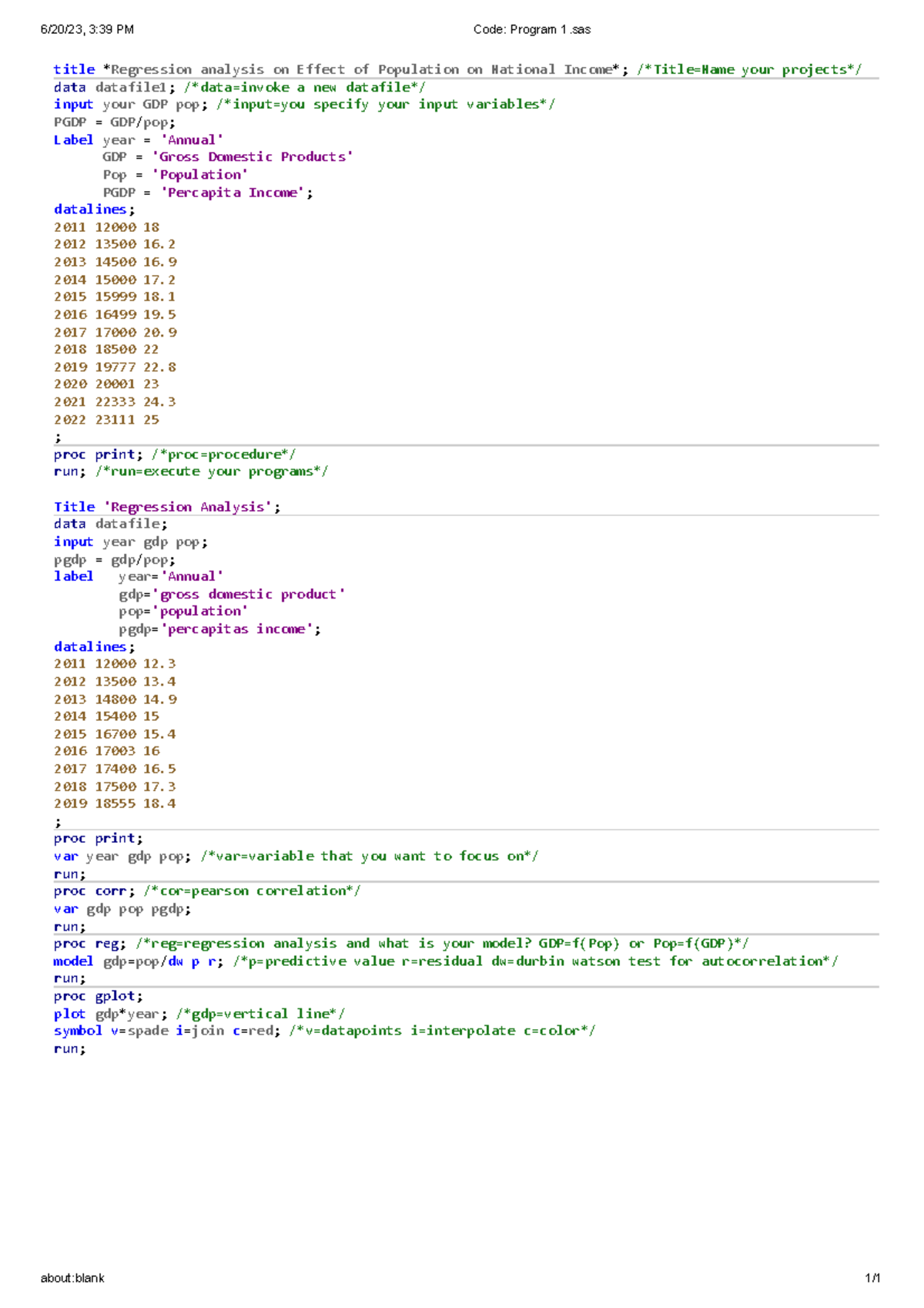Click the 'Code: Program 1 .sas' page title
This screenshot has height=1308, width=924.
531,29
